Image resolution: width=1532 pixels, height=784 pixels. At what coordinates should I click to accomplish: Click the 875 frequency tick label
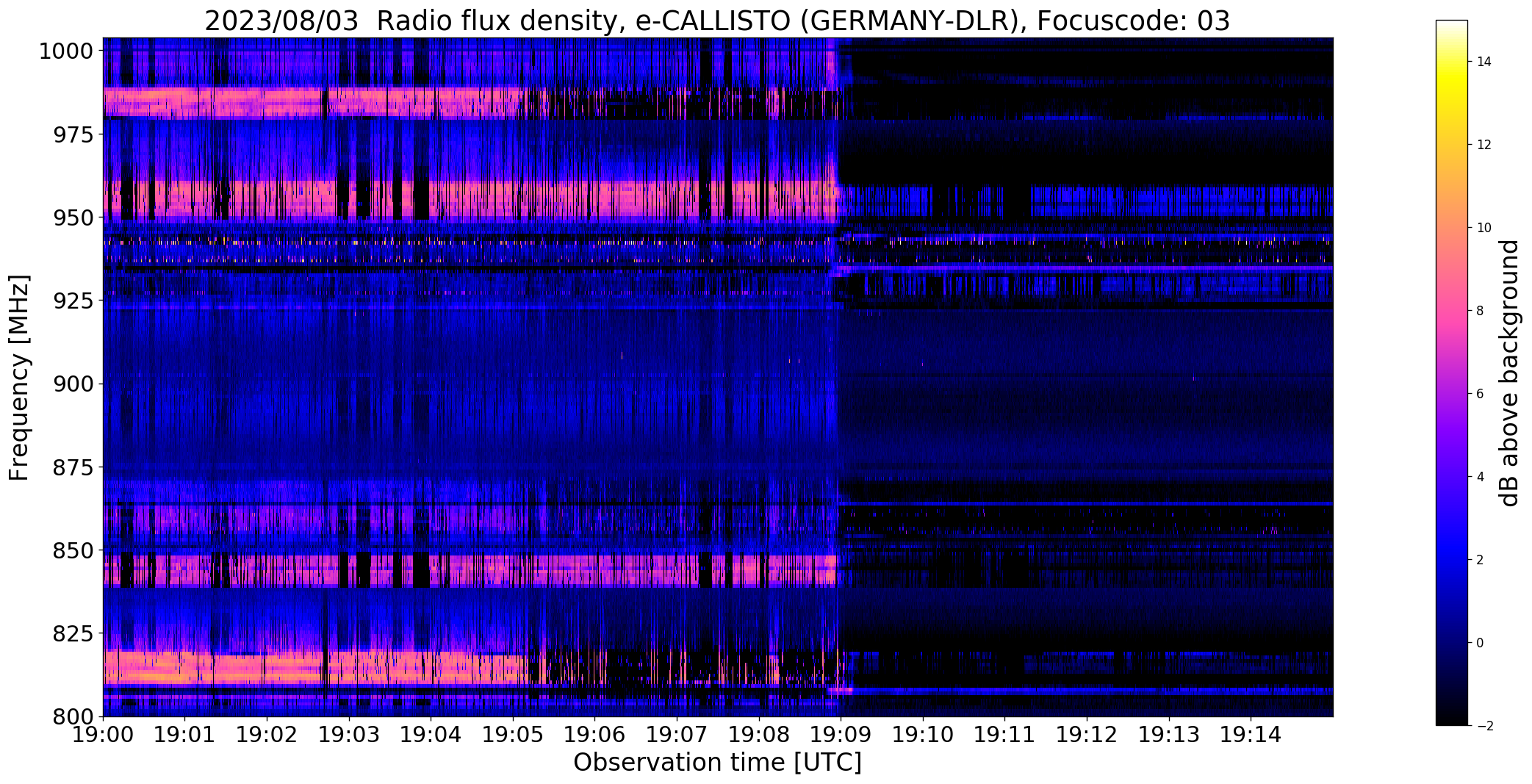click(x=73, y=467)
